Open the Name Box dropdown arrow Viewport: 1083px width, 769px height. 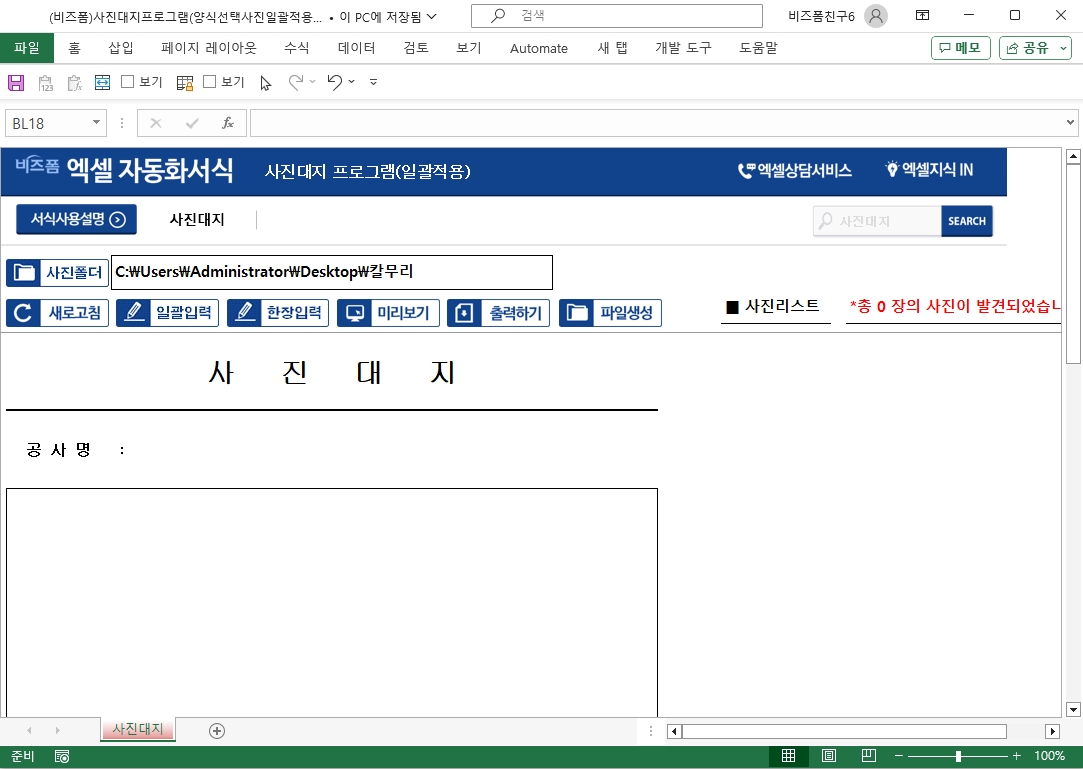tap(96, 122)
